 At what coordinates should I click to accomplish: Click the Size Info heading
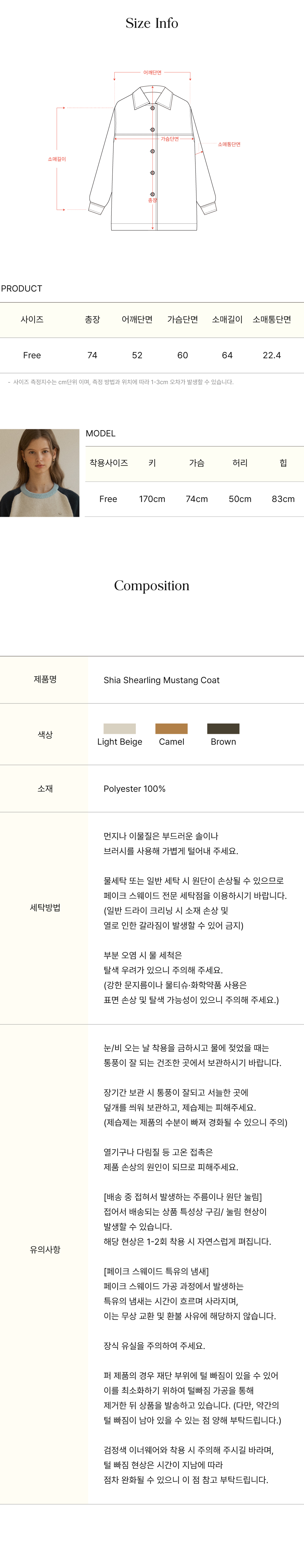pos(152,24)
